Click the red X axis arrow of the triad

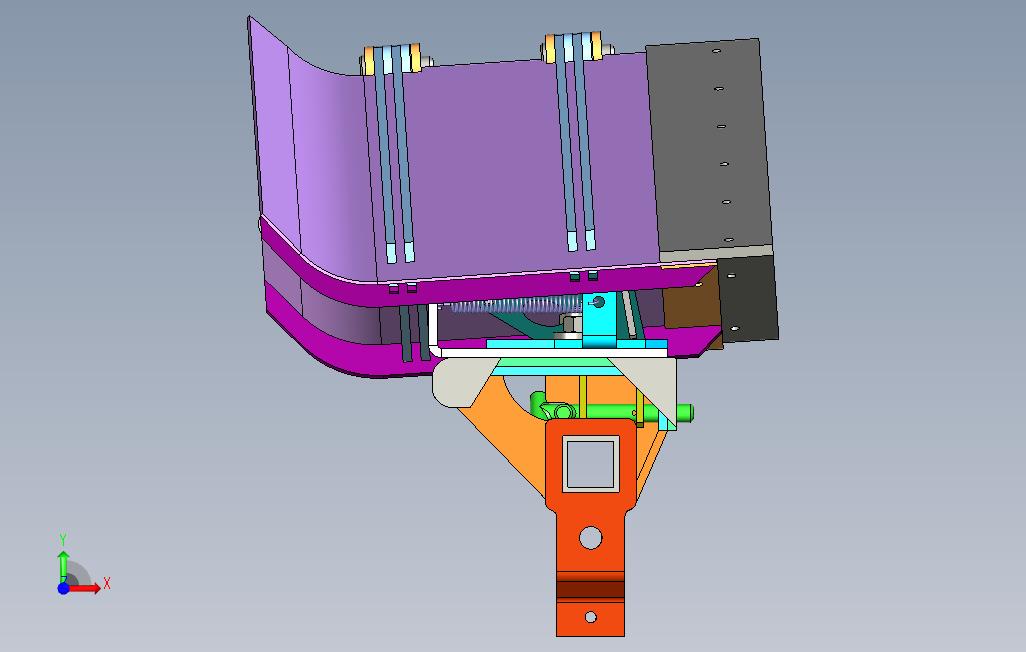click(84, 589)
